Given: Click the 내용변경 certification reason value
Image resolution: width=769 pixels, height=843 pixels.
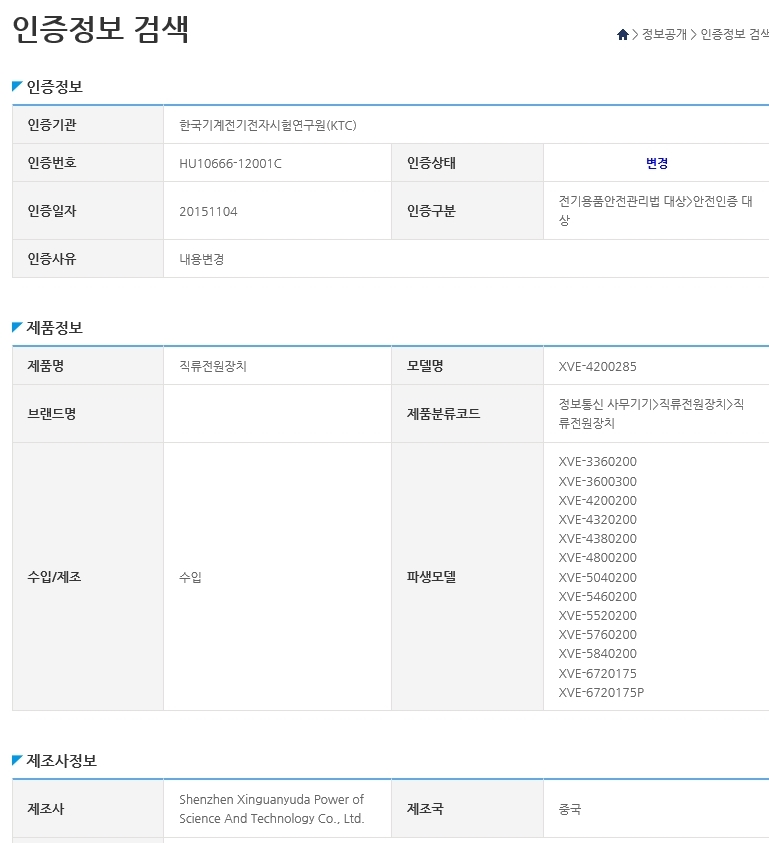Looking at the screenshot, I should coord(201,259).
